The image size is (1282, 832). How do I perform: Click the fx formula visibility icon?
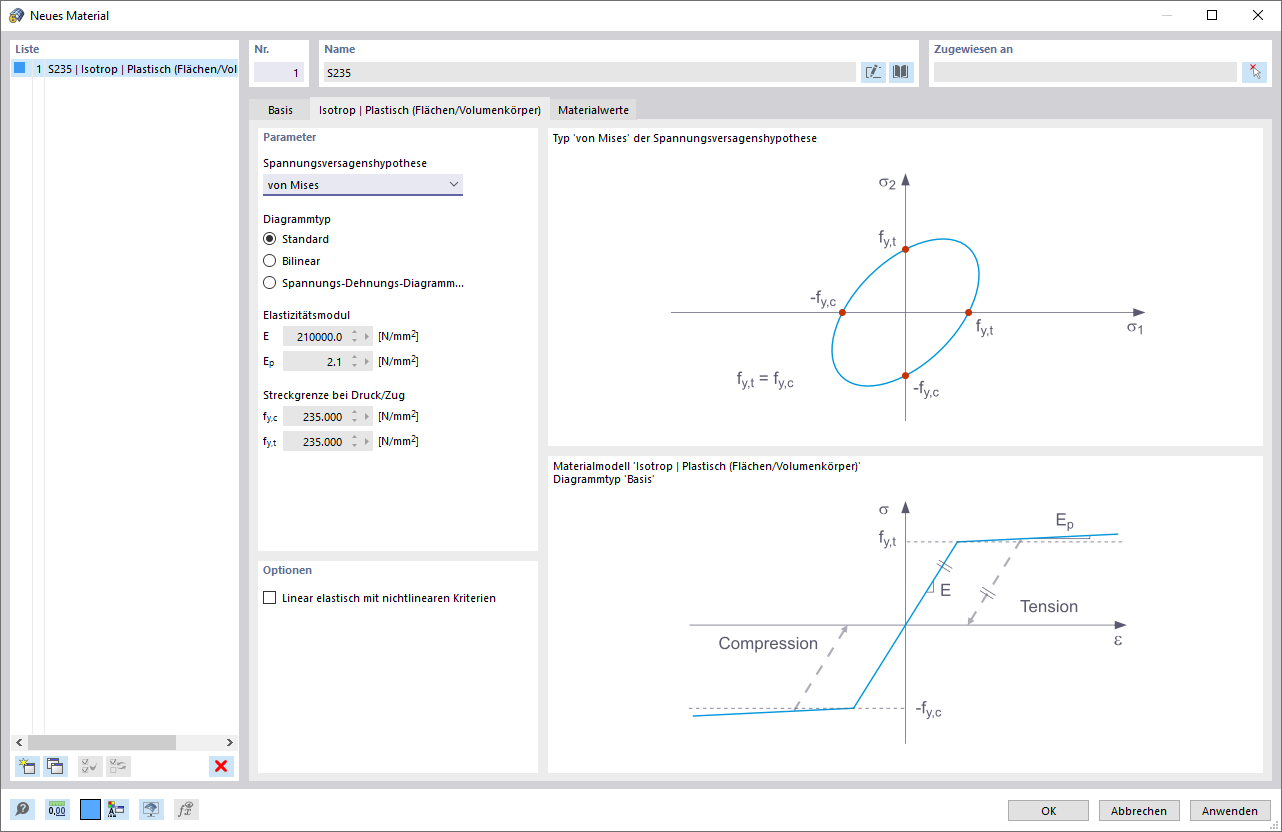[184, 810]
